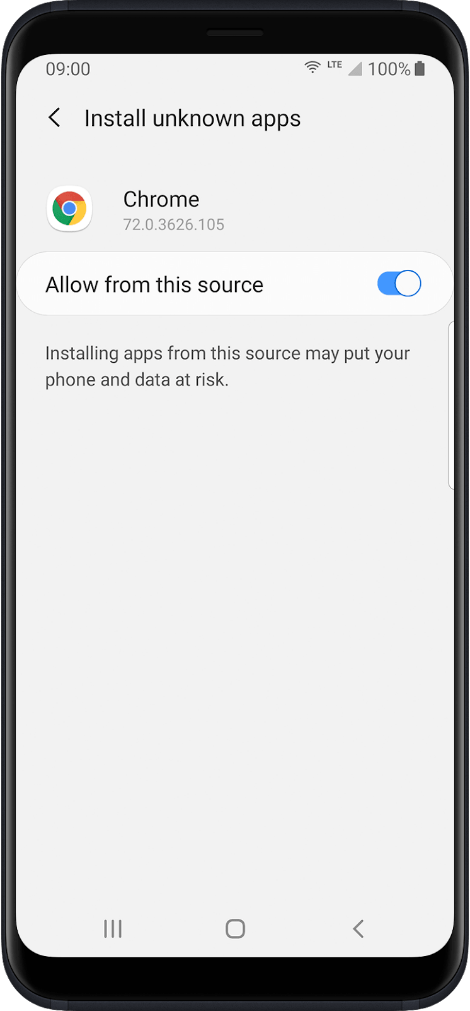This screenshot has height=1011, width=470.
Task: Open recent apps from navigation bar
Action: 112,928
